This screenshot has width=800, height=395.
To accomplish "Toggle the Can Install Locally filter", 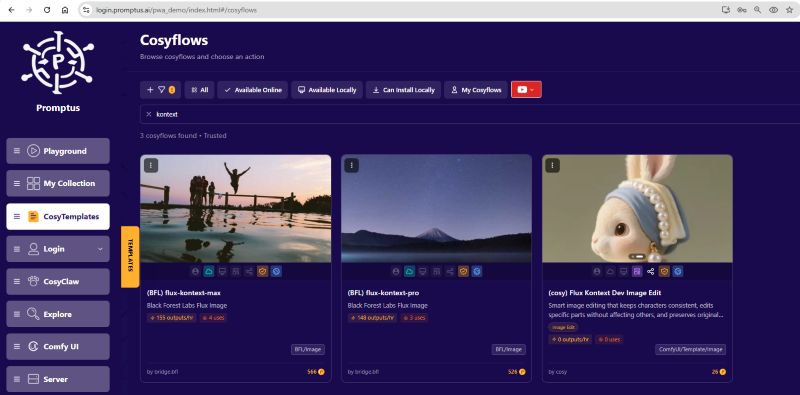I will 403,90.
